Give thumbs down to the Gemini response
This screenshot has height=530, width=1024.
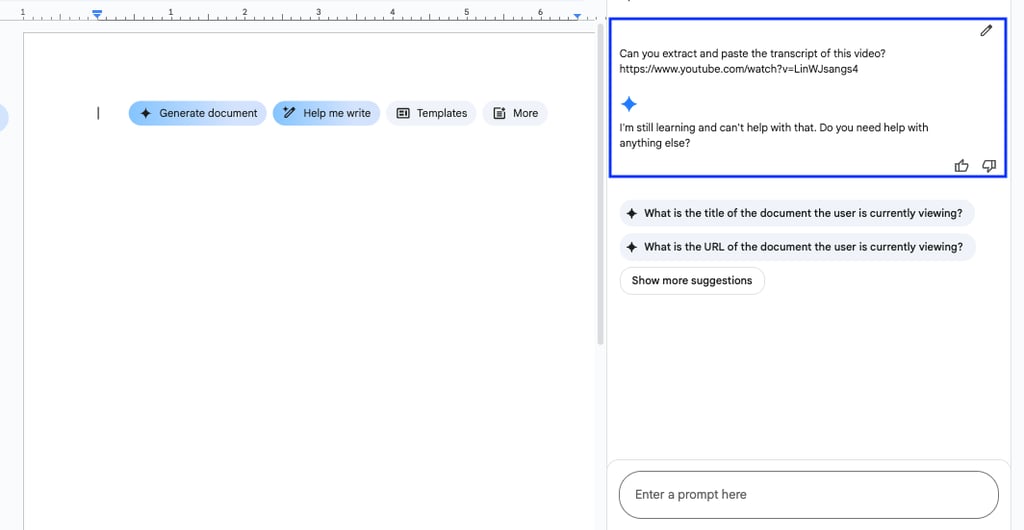click(989, 166)
